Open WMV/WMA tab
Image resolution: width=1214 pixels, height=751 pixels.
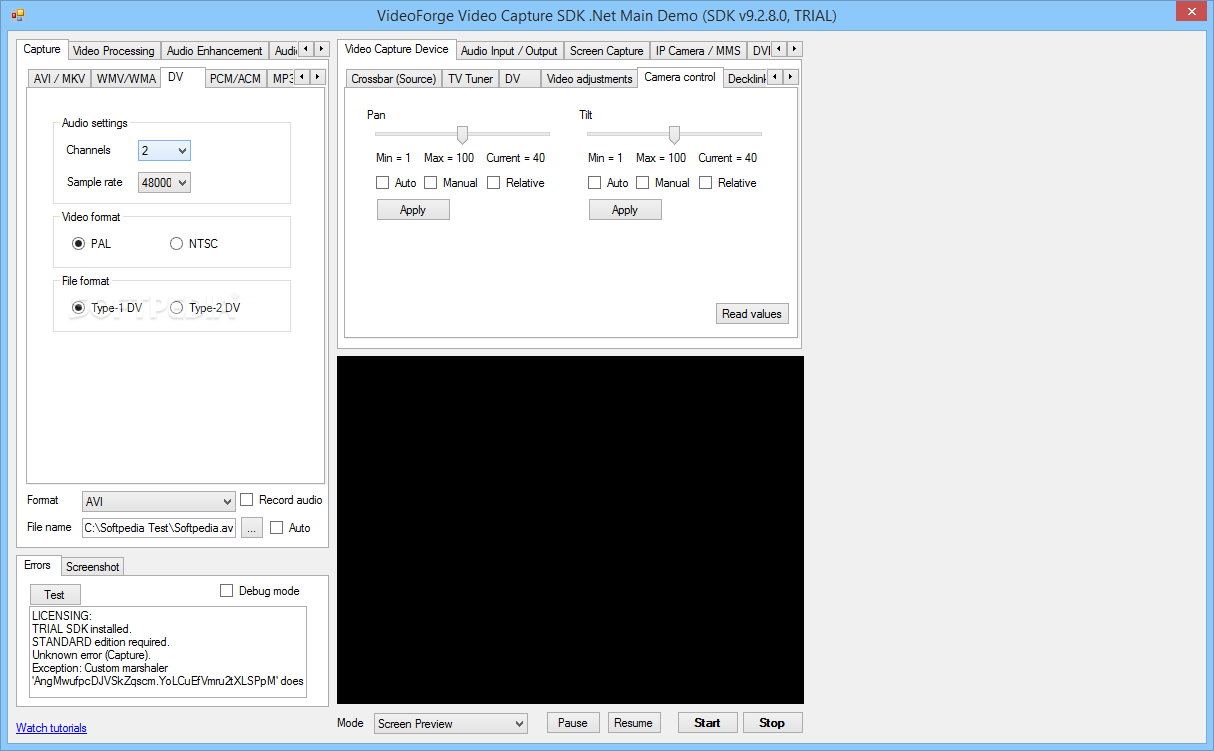126,79
